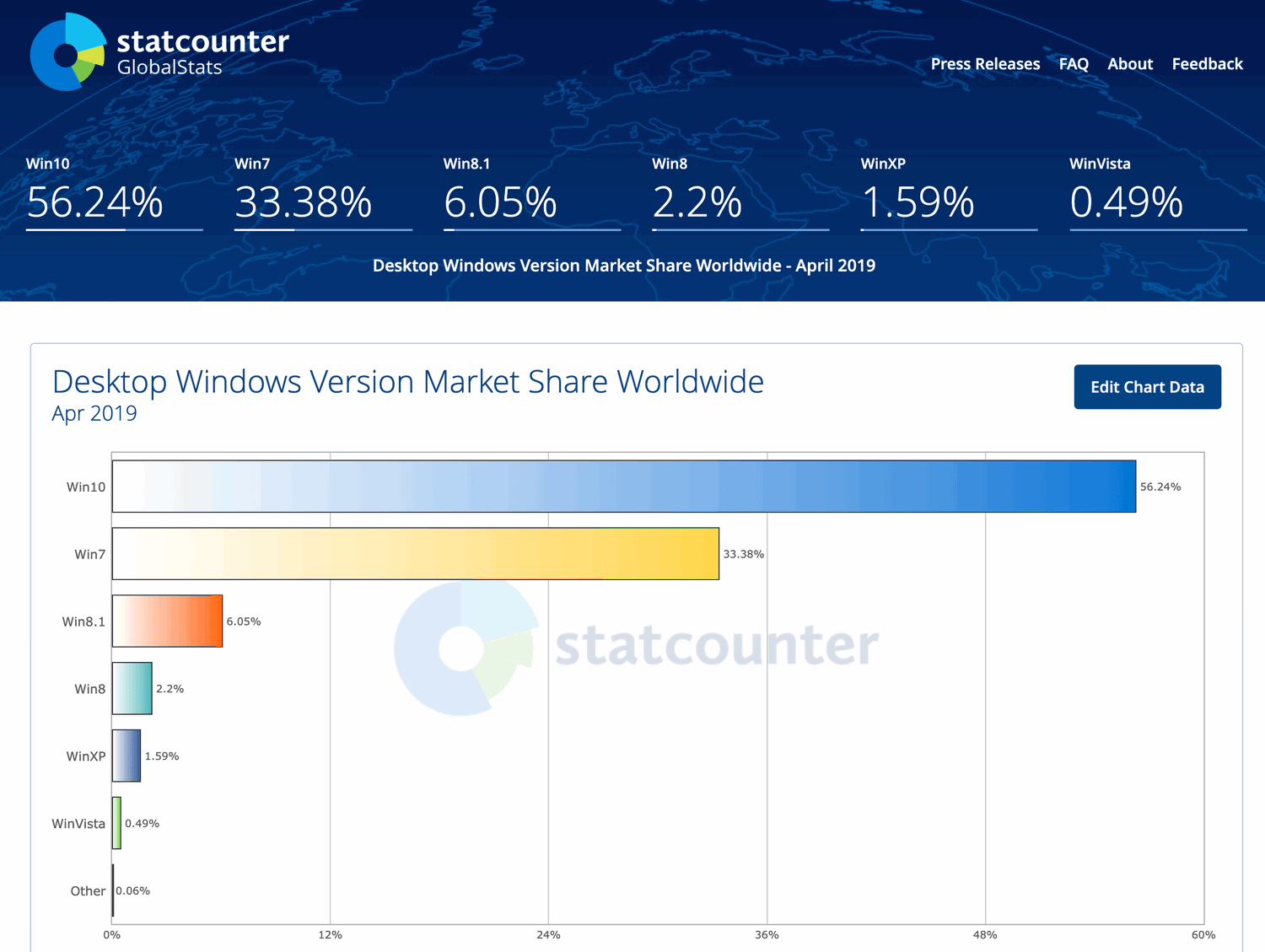This screenshot has height=952, width=1265.
Task: Click the Win8 2.2% header stat
Action: (x=697, y=202)
